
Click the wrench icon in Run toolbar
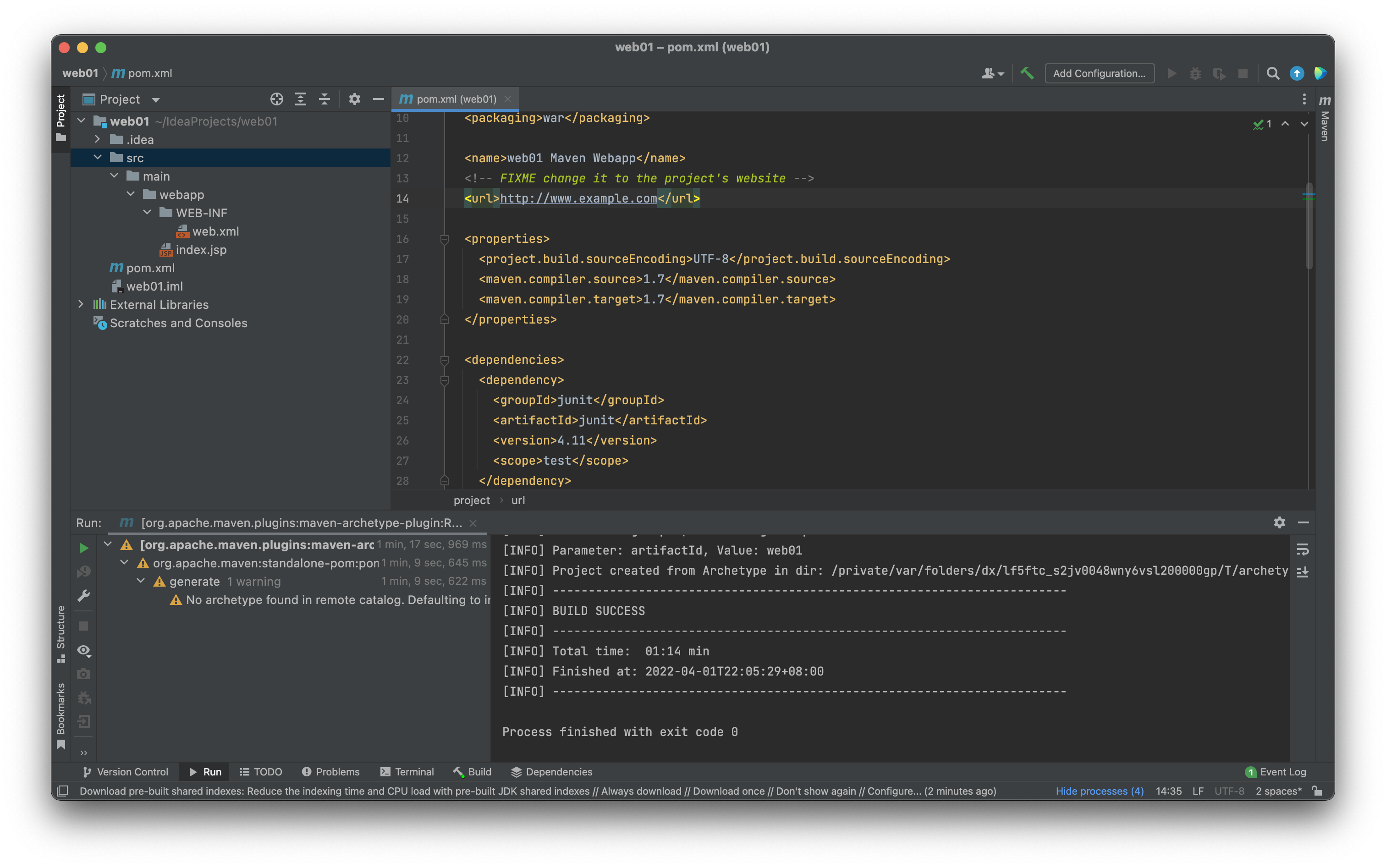84,596
